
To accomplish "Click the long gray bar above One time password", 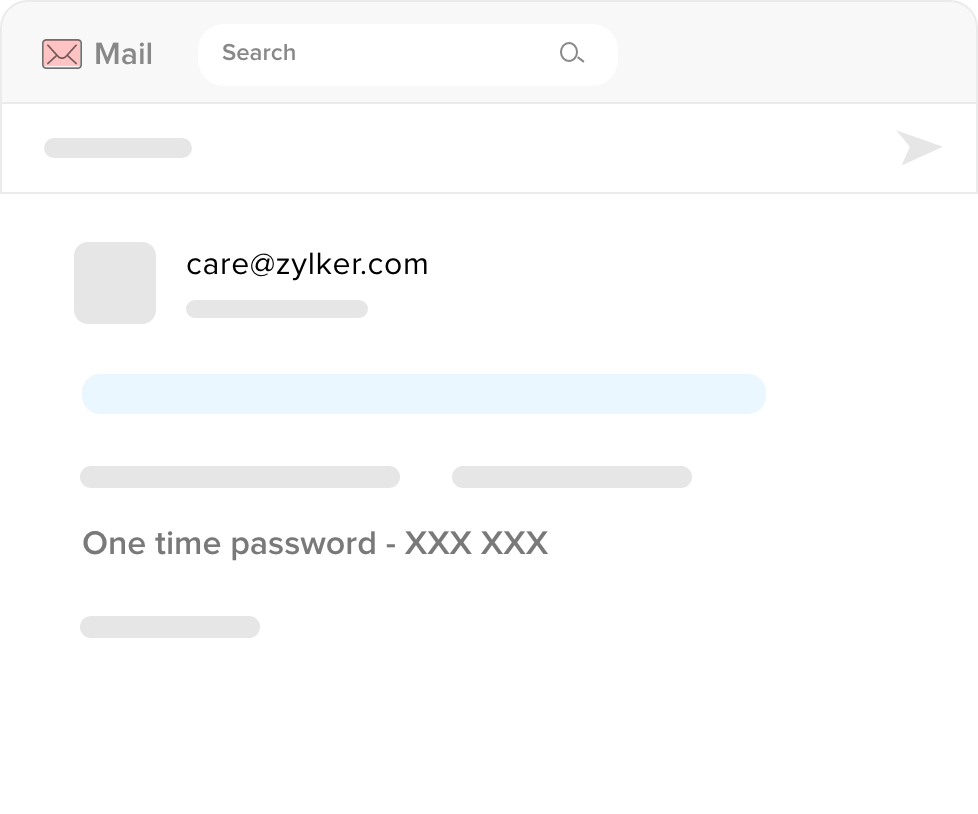I will 240,477.
